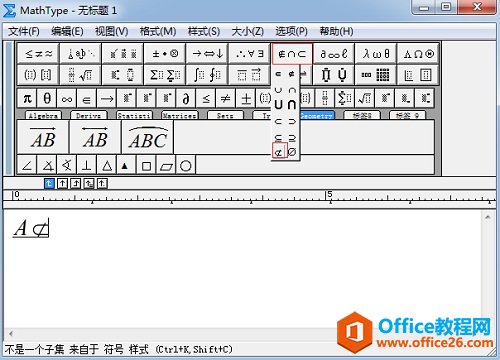This screenshot has height=360, width=500.
Task: Insert square root template from small bar
Action: pyautogui.click(x=365, y=98)
